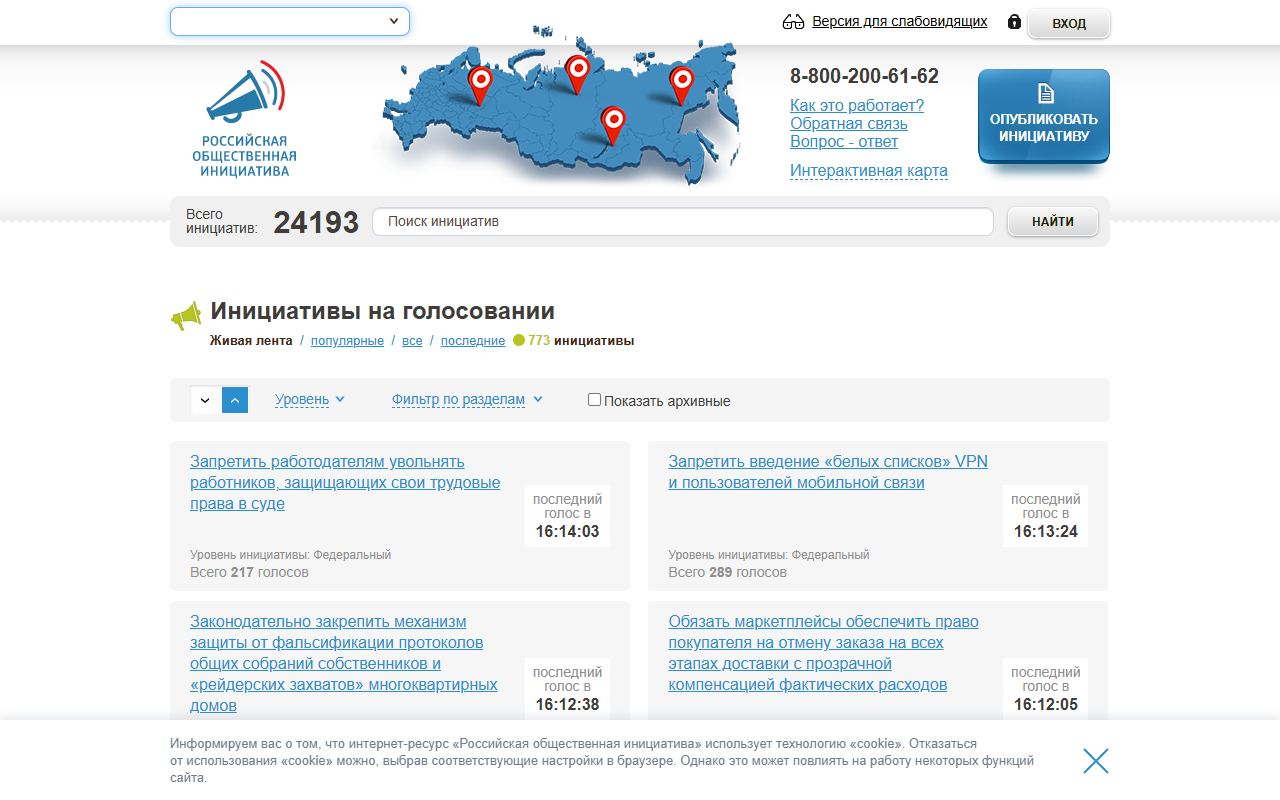The width and height of the screenshot is (1280, 800).
Task: Select the все tab
Action: click(x=412, y=341)
